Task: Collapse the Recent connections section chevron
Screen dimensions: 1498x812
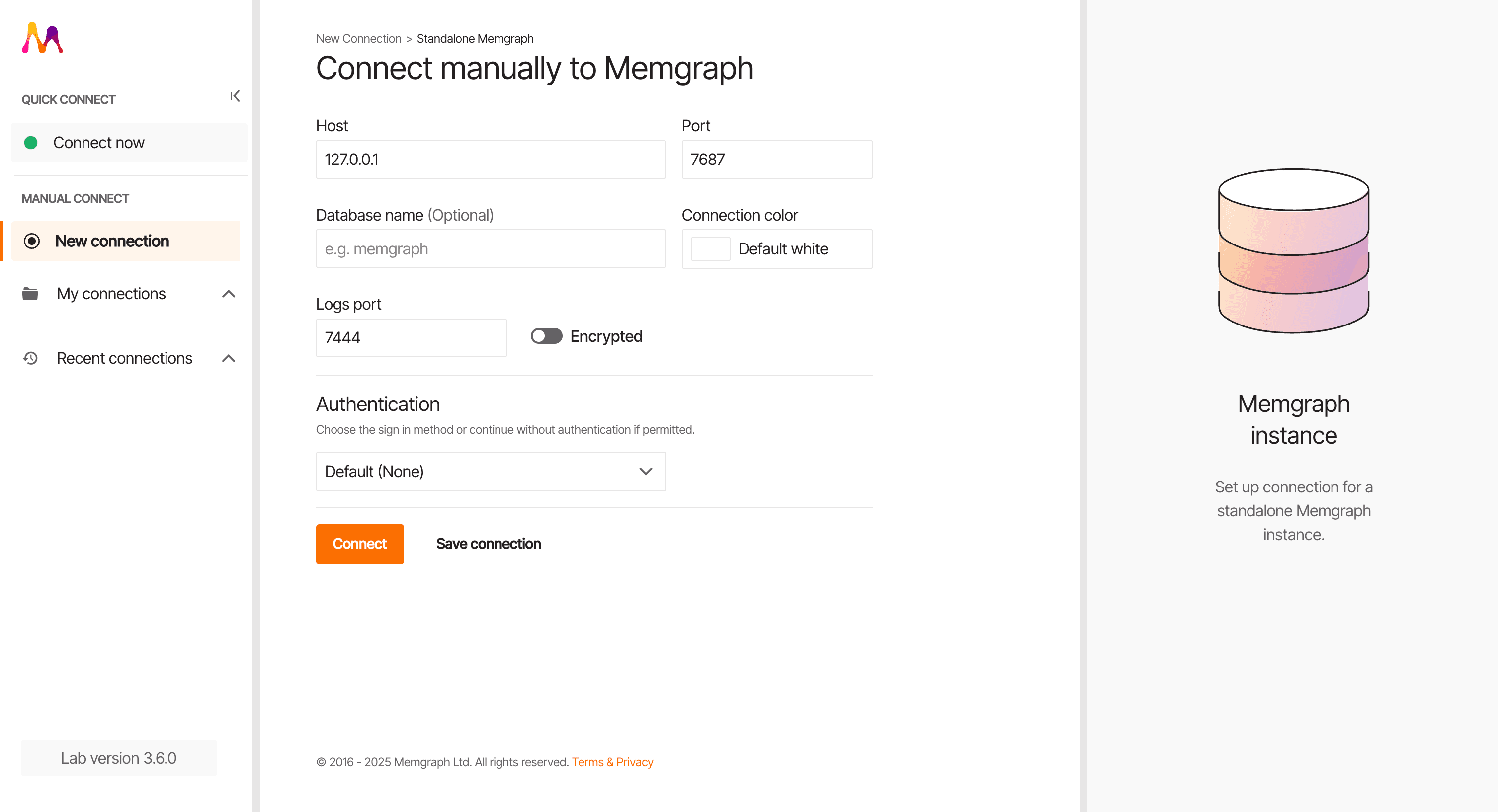Action: click(229, 358)
